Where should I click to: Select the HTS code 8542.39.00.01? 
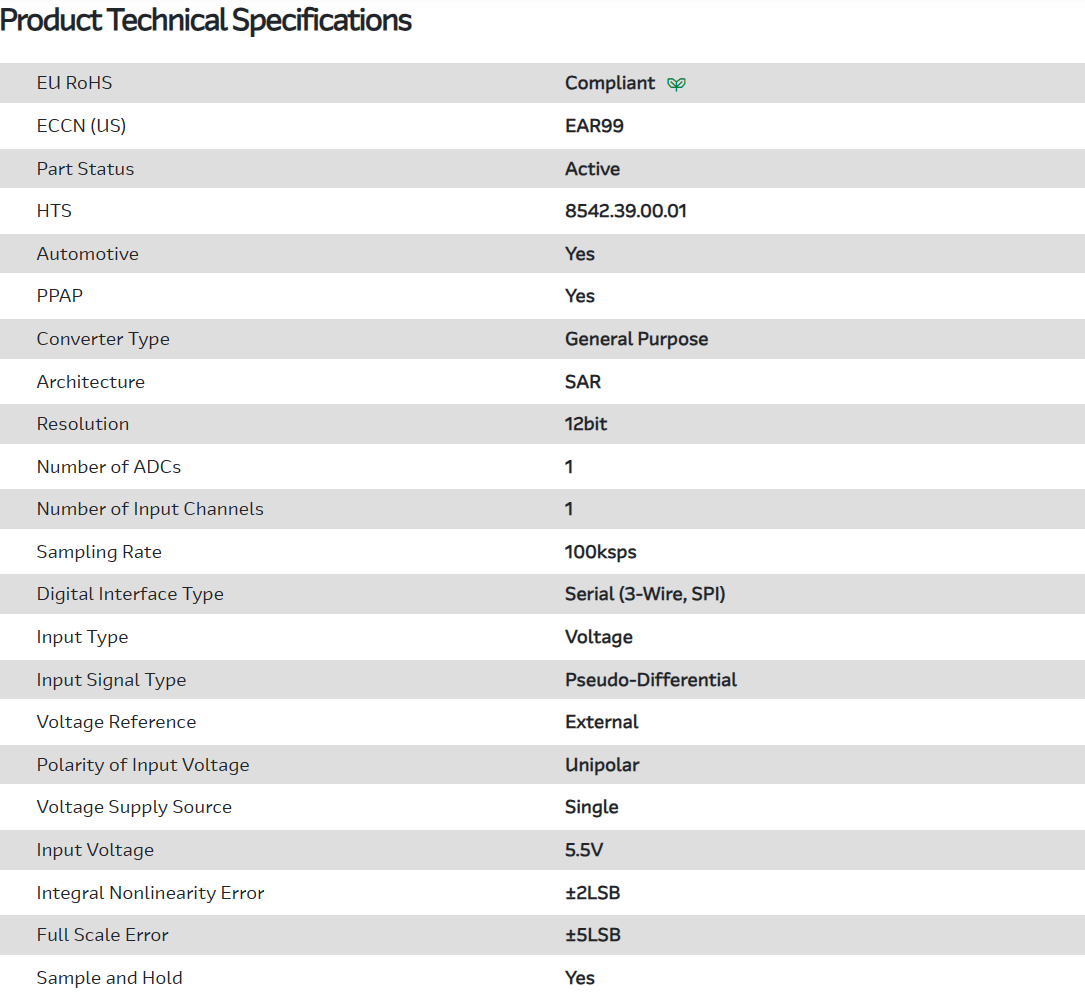626,211
